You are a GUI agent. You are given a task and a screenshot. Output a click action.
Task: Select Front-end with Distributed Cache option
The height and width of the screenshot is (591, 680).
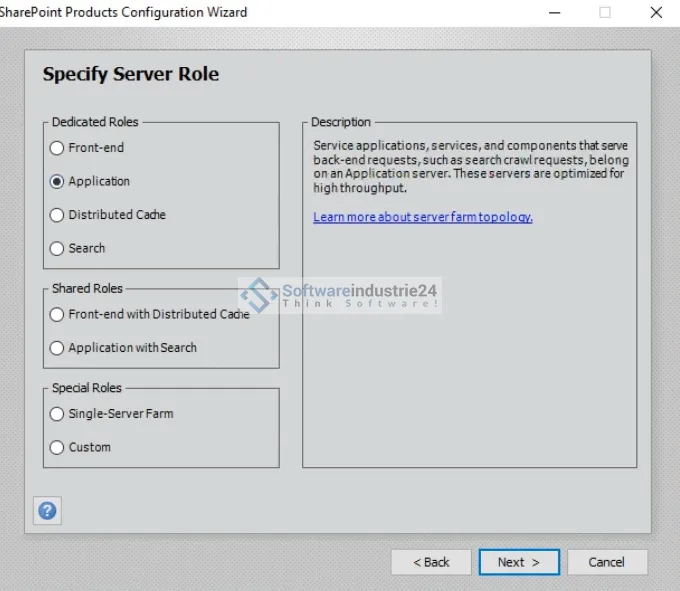coord(57,314)
